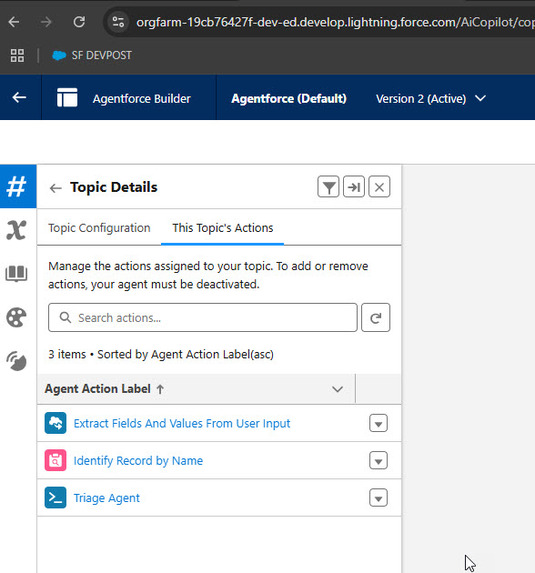The image size is (535, 573).
Task: Click the '3 items • Sorted by' status text
Action: click(161, 354)
